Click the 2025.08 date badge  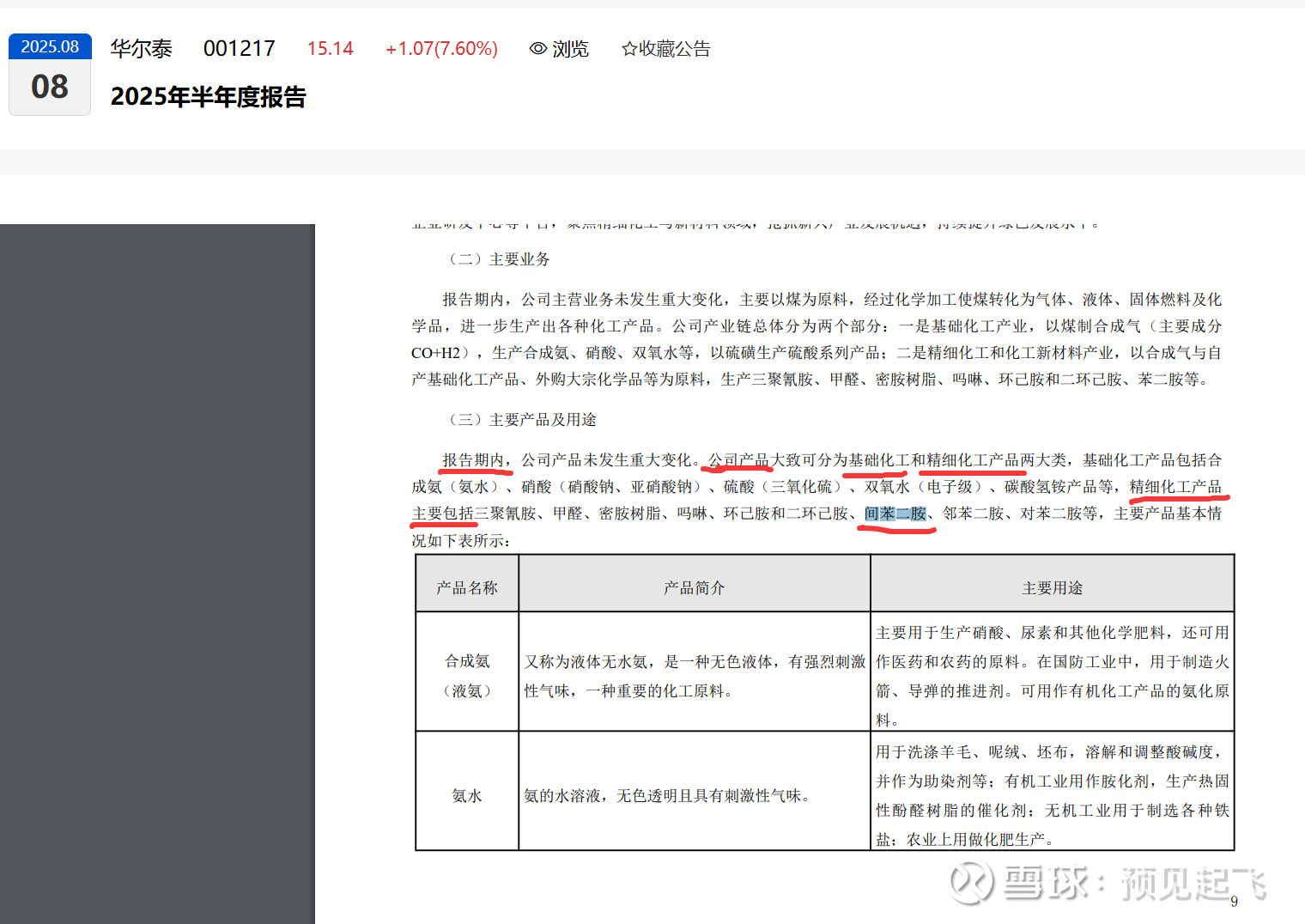click(x=50, y=46)
